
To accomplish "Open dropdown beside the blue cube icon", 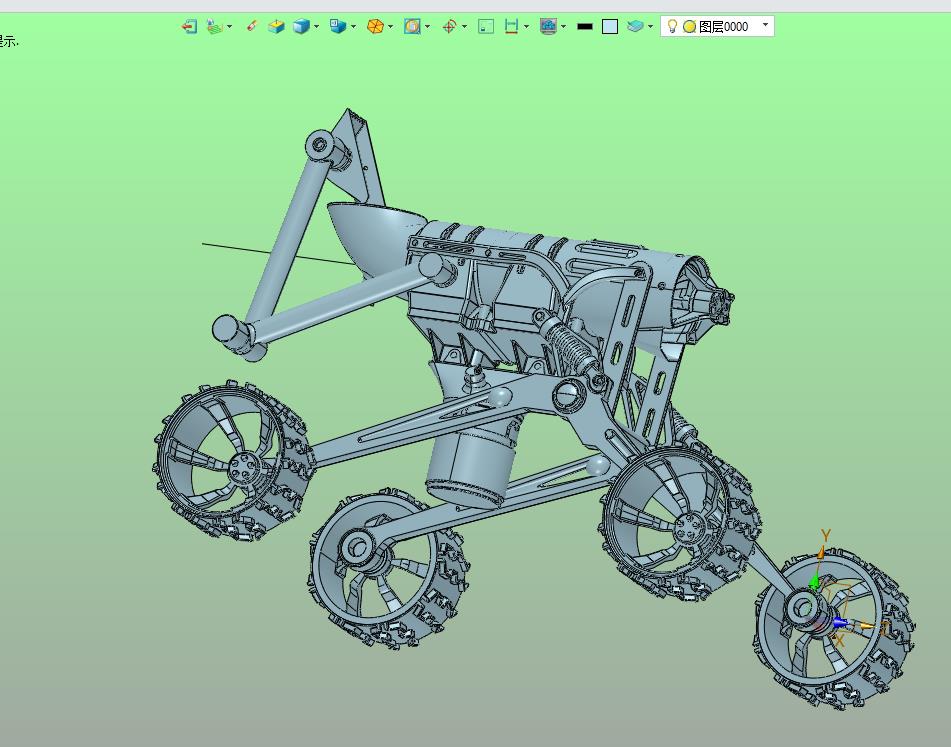I will (x=317, y=27).
